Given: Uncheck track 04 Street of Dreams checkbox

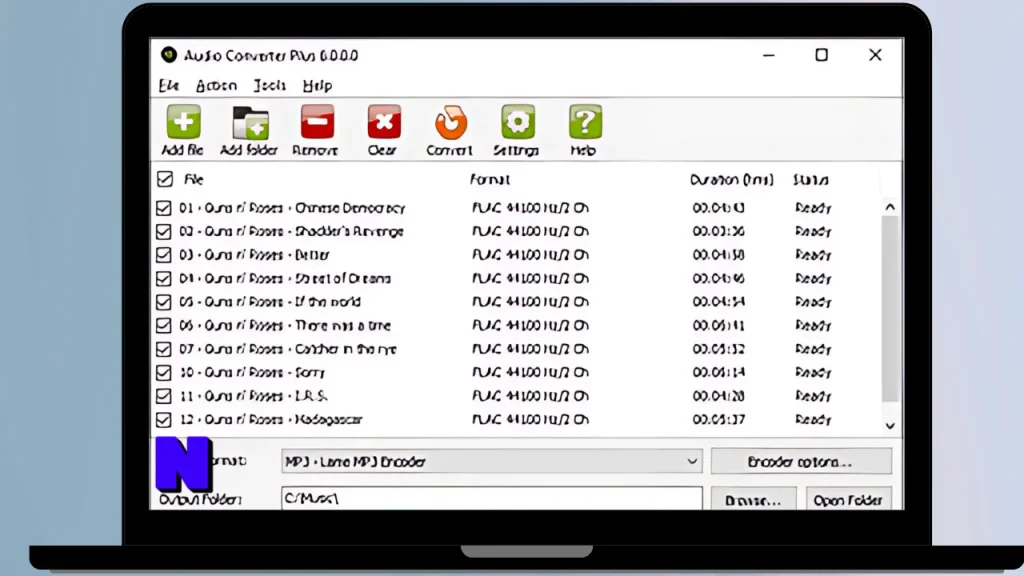Looking at the screenshot, I should point(163,279).
